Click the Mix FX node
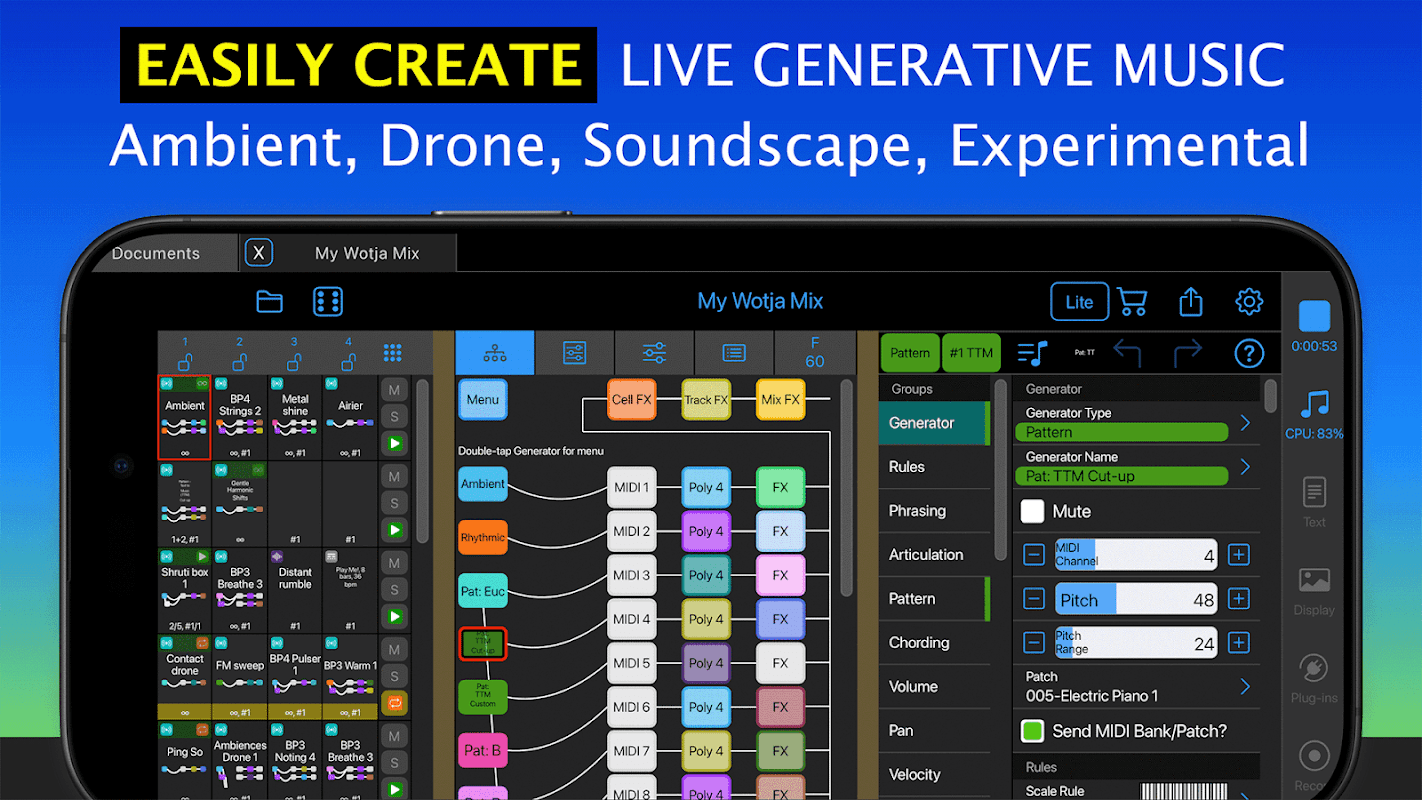 tap(780, 400)
